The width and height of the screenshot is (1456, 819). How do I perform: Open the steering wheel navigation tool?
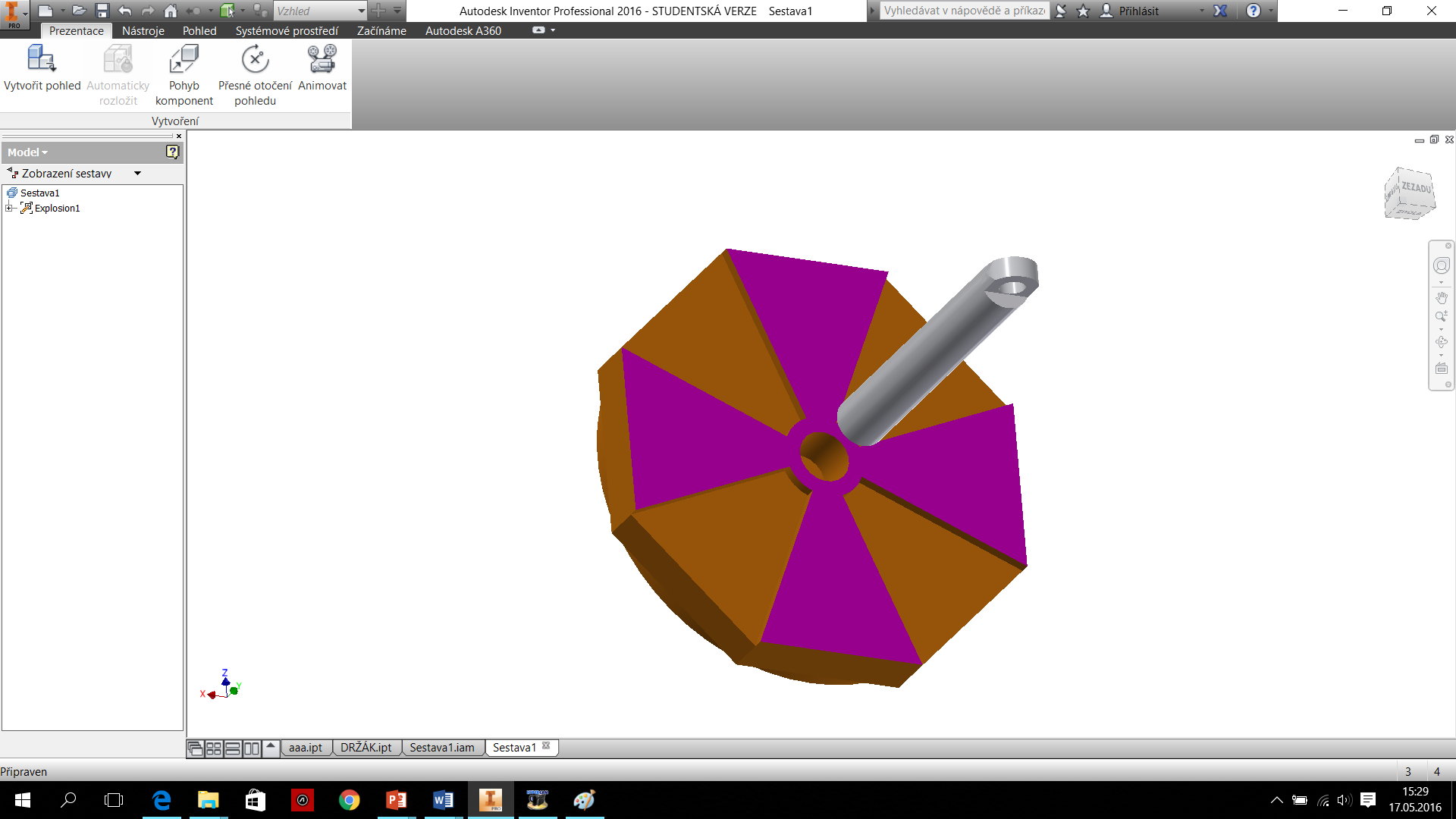tap(1441, 265)
